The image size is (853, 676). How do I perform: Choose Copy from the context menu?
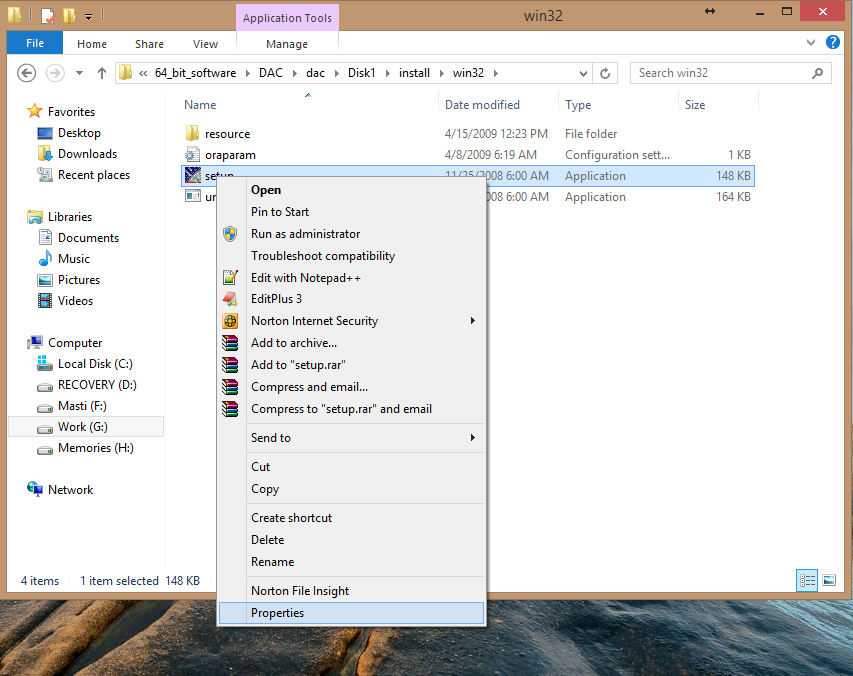coord(351,489)
